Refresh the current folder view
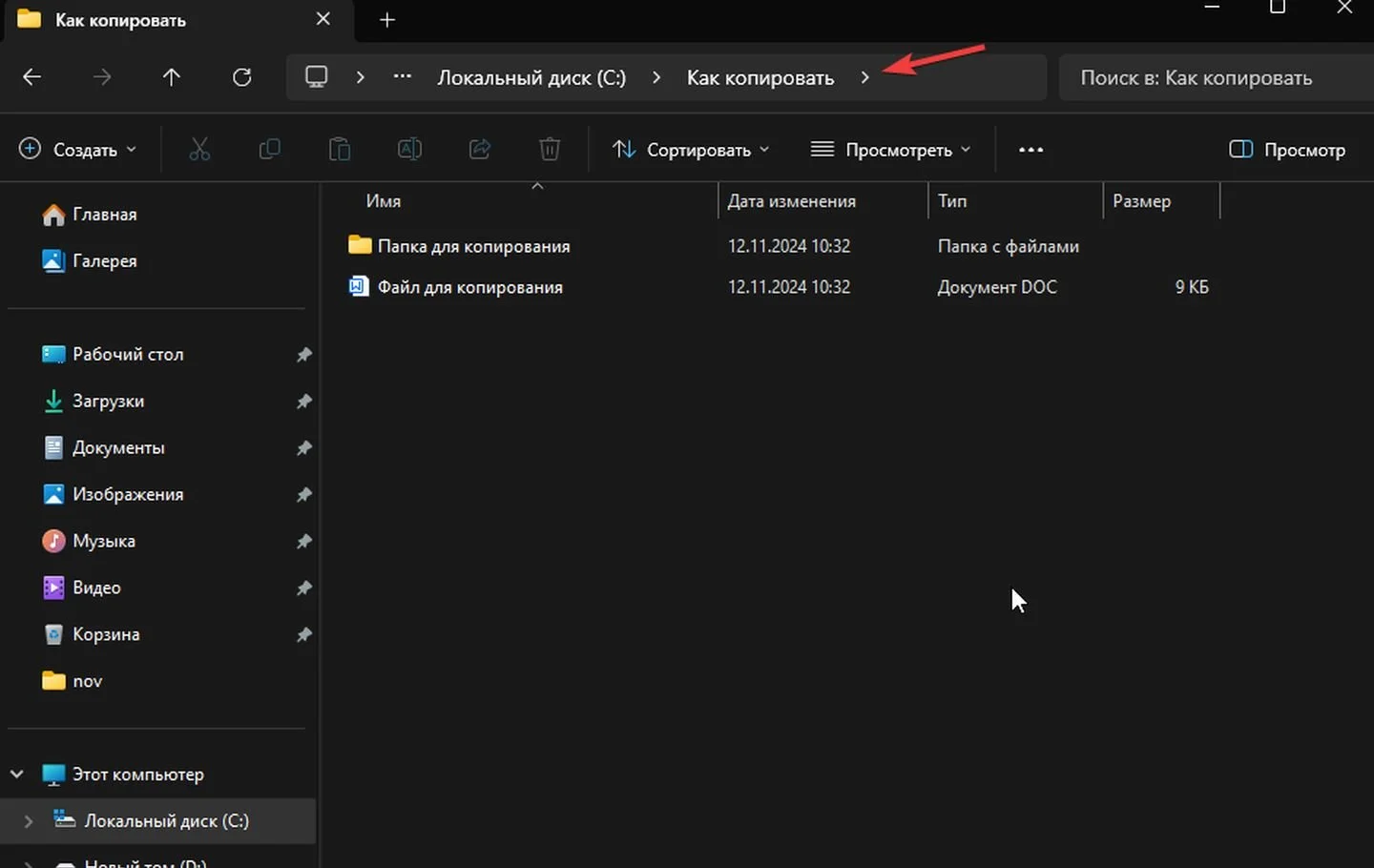Image resolution: width=1374 pixels, height=868 pixels. coord(242,77)
